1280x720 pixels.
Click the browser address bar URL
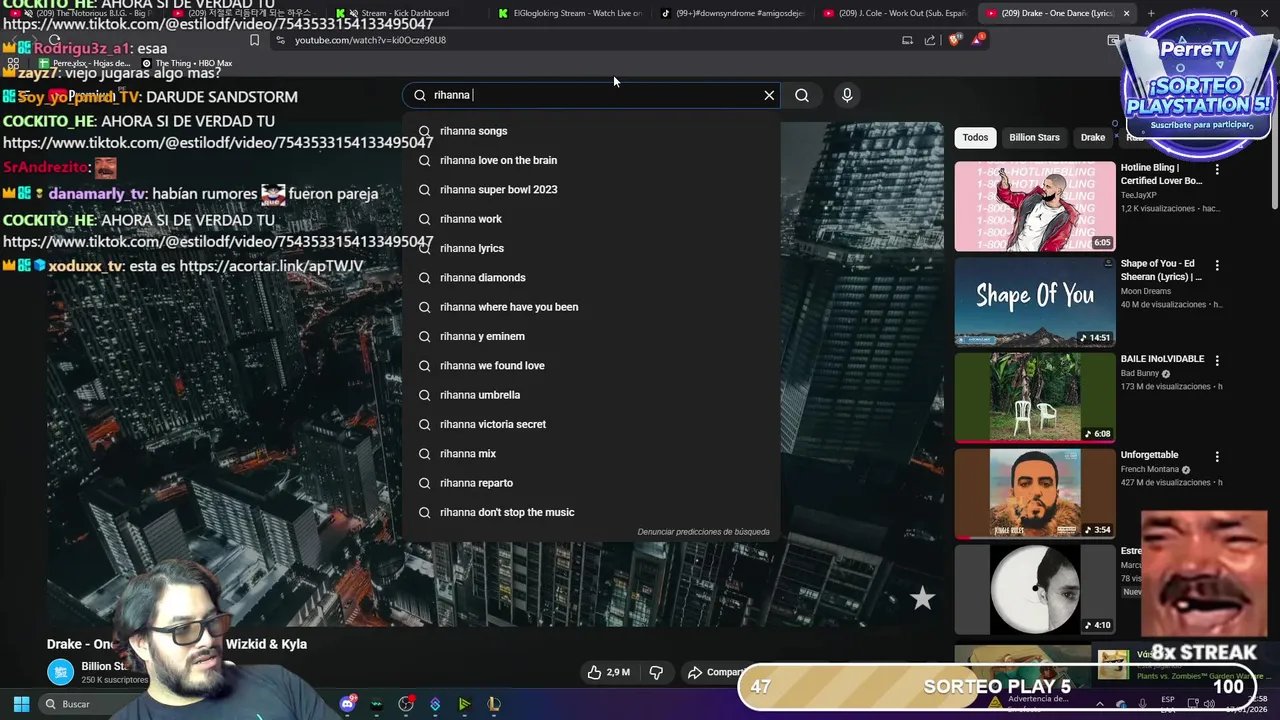pyautogui.click(x=370, y=40)
